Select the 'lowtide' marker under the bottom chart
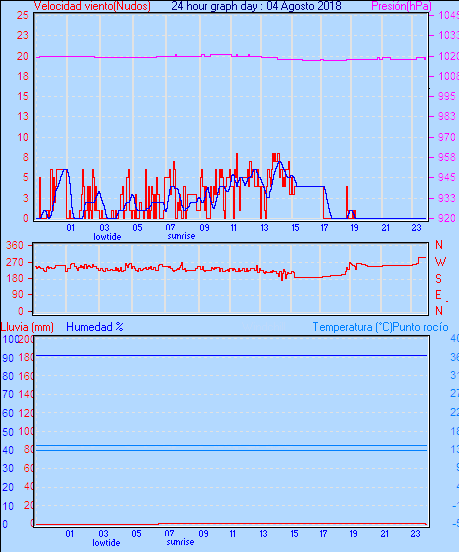The width and height of the screenshot is (459, 552). tap(106, 542)
